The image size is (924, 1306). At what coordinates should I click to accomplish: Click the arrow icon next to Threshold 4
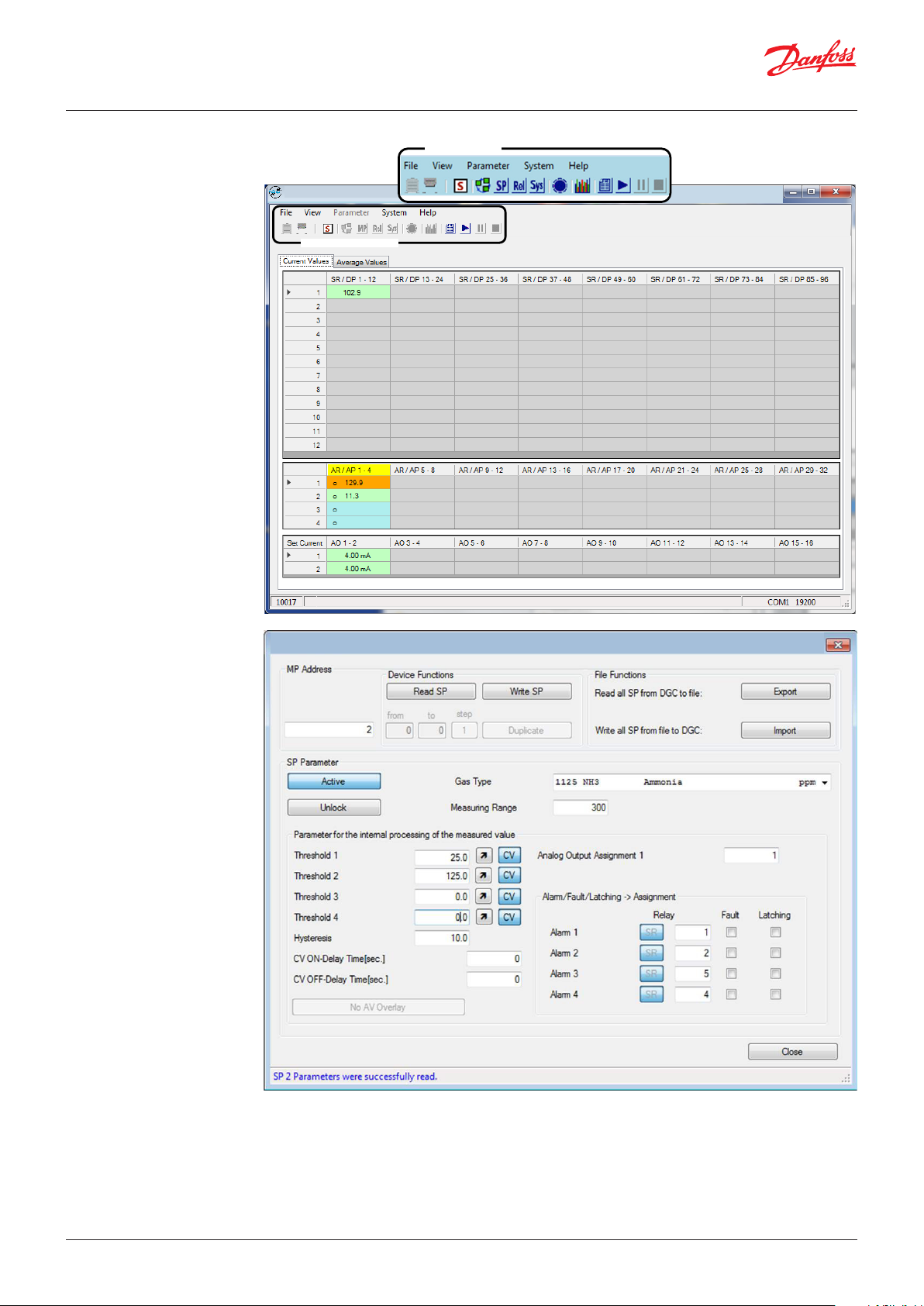pyautogui.click(x=484, y=917)
